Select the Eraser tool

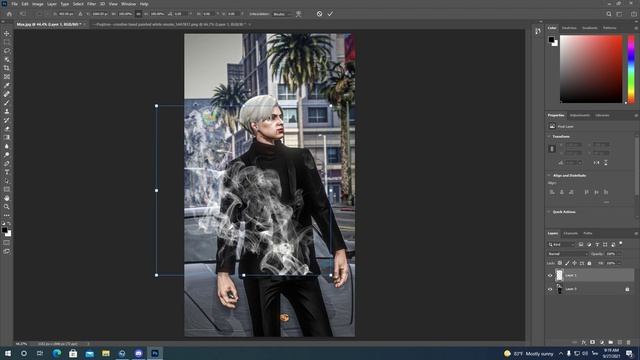(x=7, y=129)
